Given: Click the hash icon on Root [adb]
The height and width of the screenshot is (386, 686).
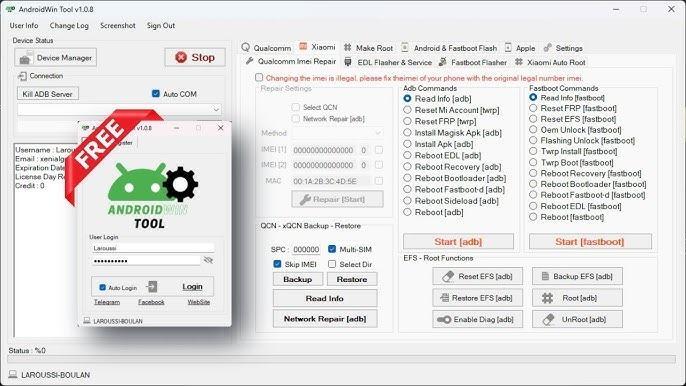Looking at the screenshot, I should [547, 298].
